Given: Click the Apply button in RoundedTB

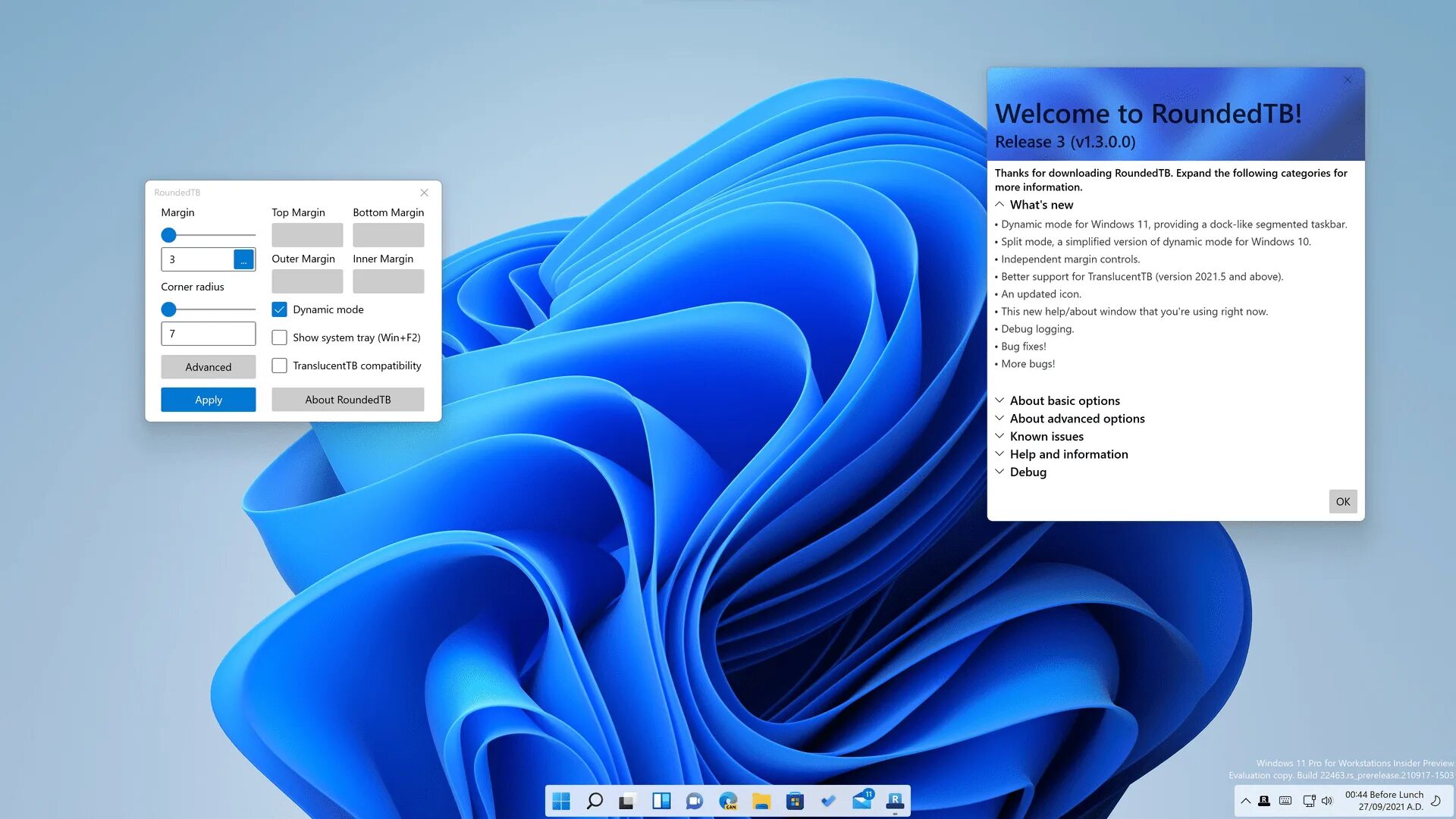Looking at the screenshot, I should 208,400.
